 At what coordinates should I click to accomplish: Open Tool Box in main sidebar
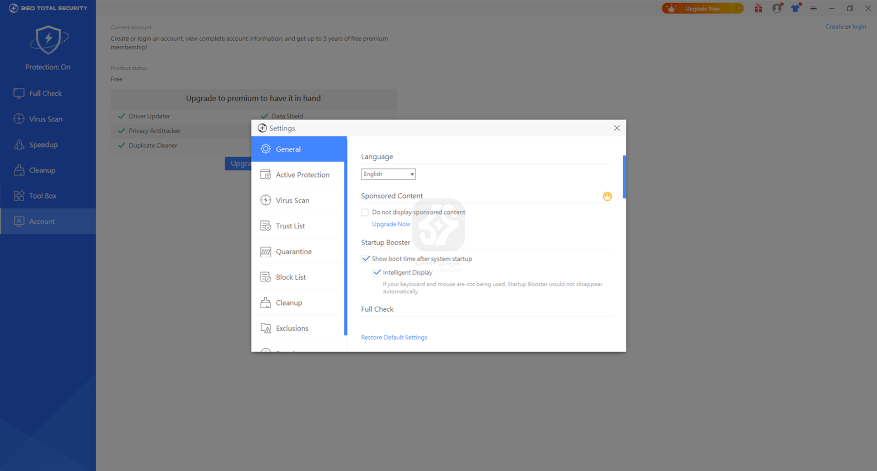48,196
